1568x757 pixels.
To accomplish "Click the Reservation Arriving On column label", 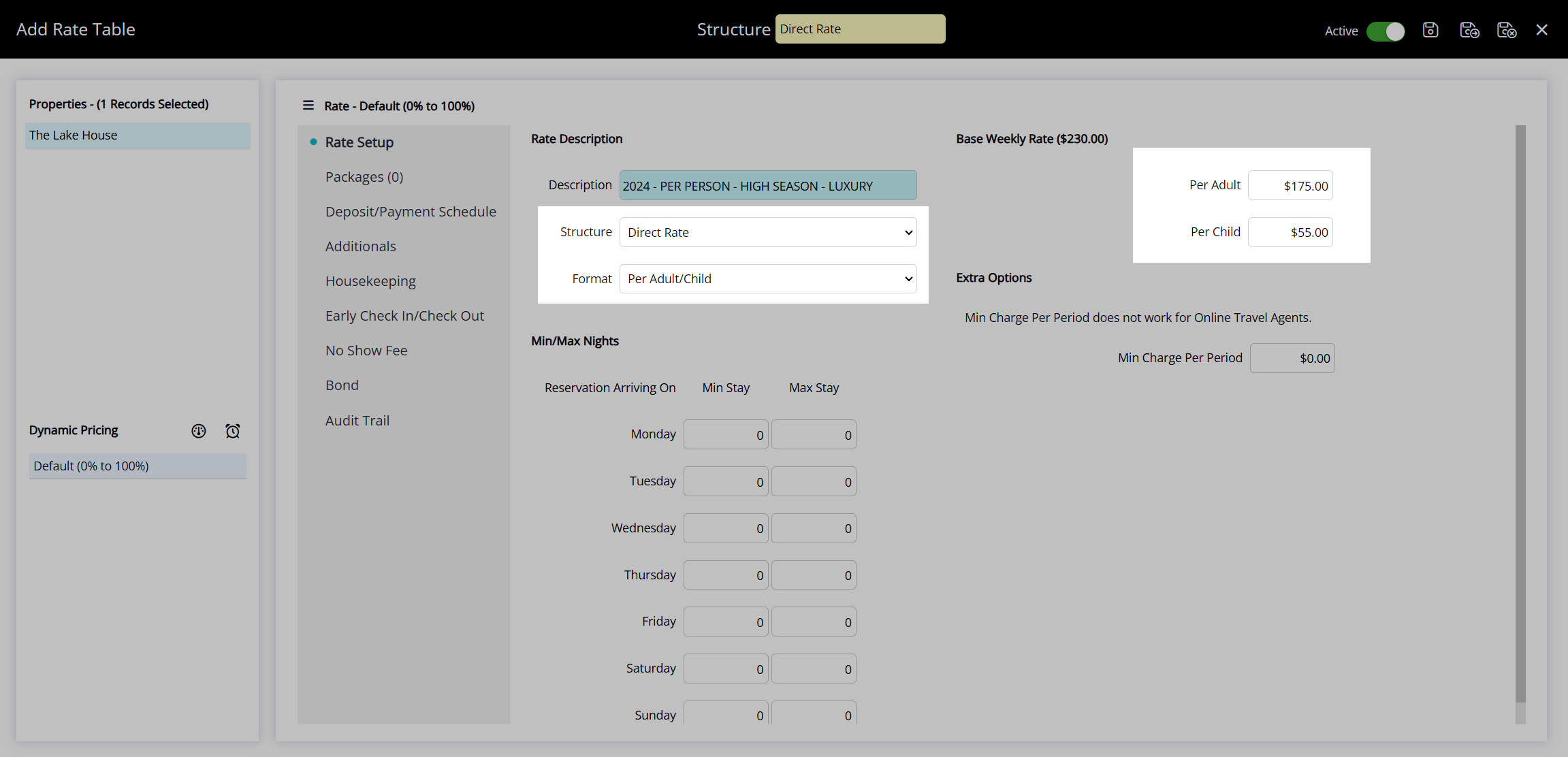I will point(610,388).
